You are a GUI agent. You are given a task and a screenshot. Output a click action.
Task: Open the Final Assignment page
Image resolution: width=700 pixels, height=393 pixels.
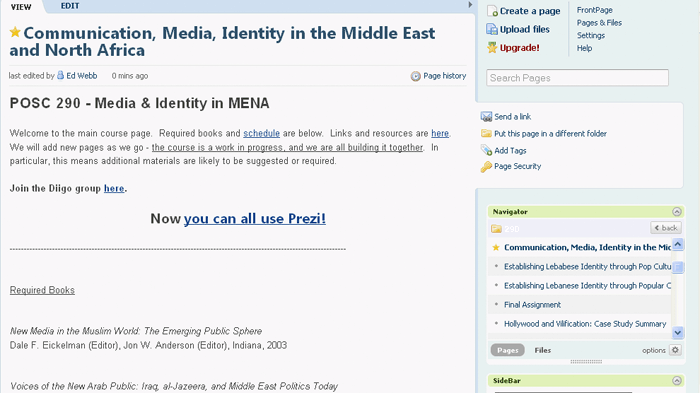(x=532, y=305)
